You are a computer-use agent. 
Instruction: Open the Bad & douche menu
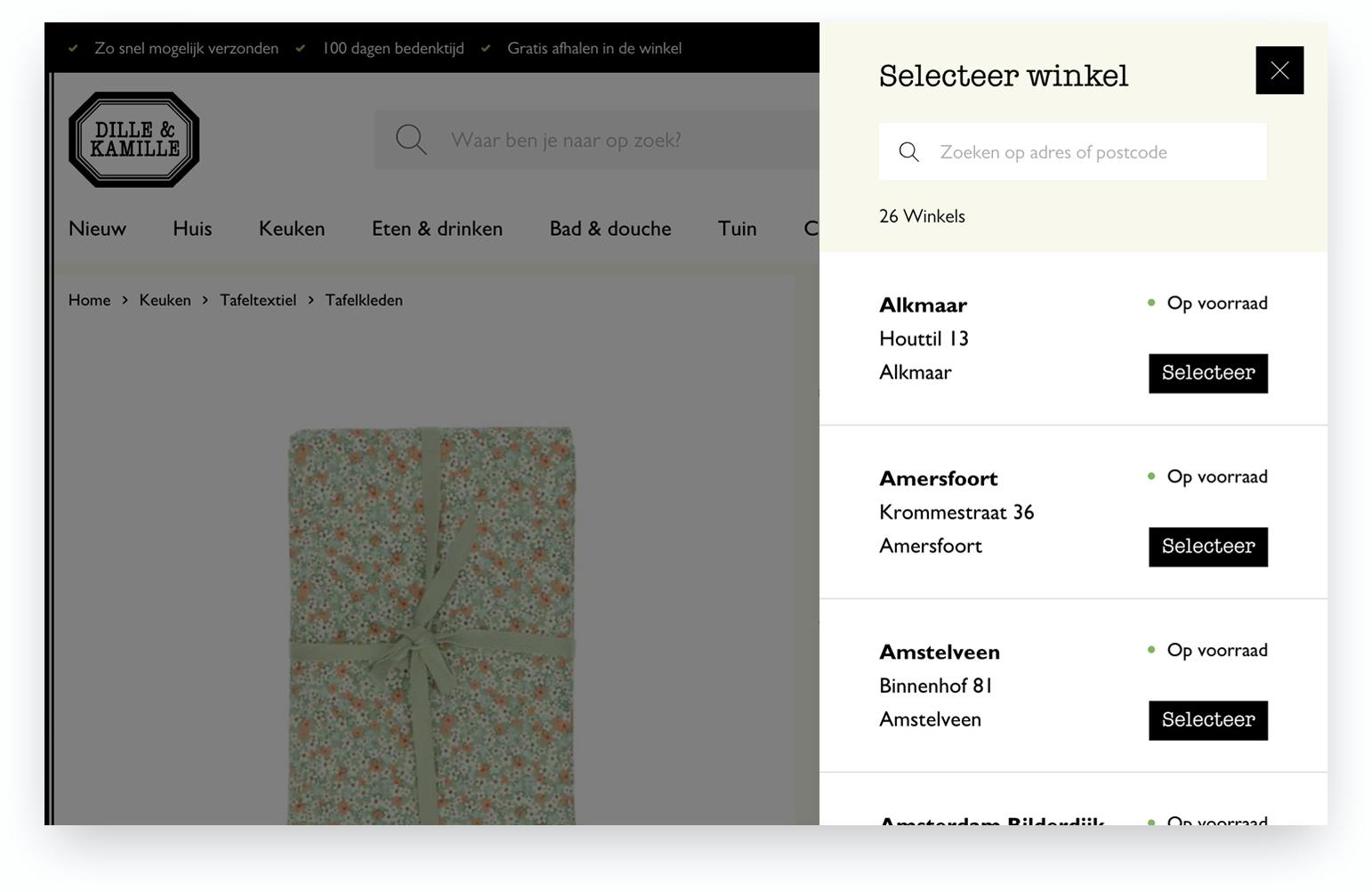610,229
